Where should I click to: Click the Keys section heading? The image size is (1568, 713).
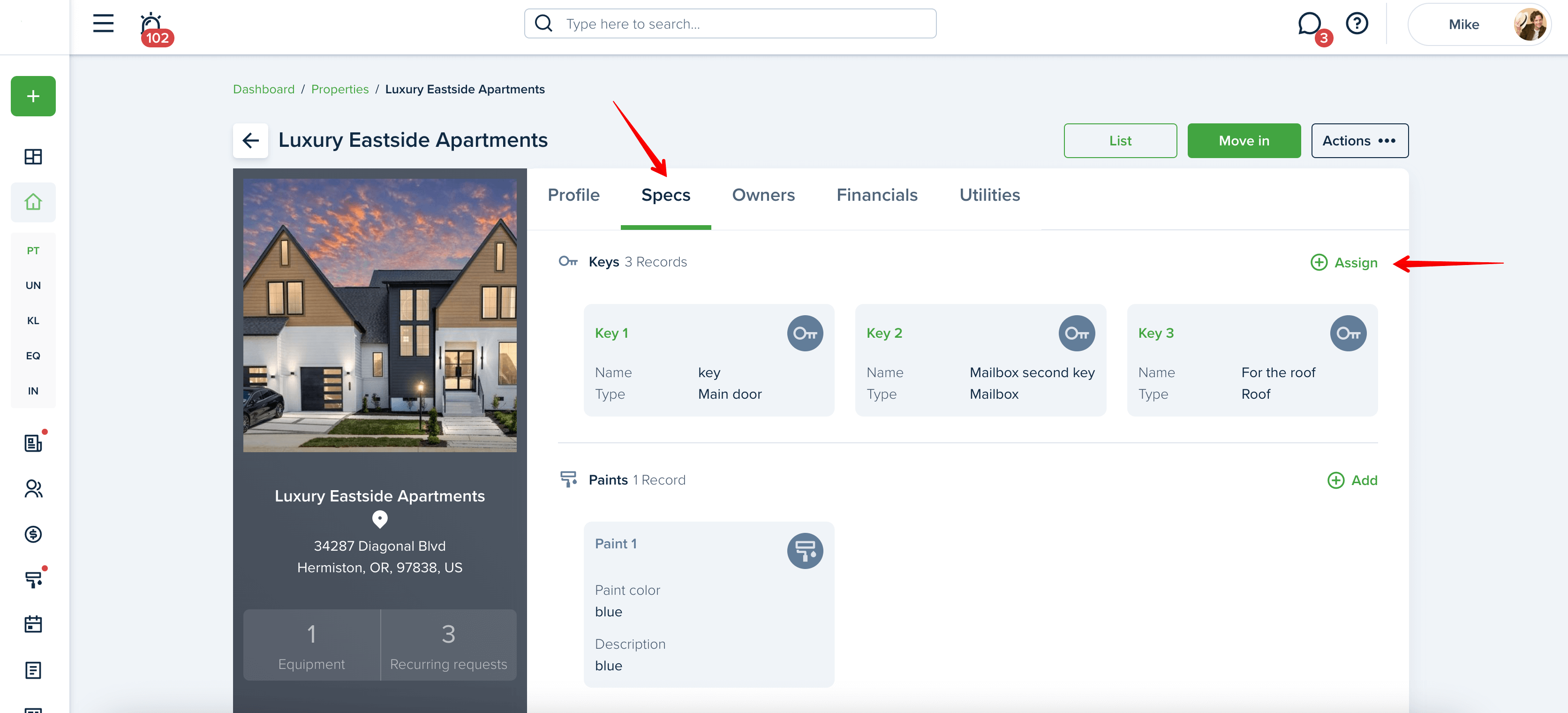603,262
